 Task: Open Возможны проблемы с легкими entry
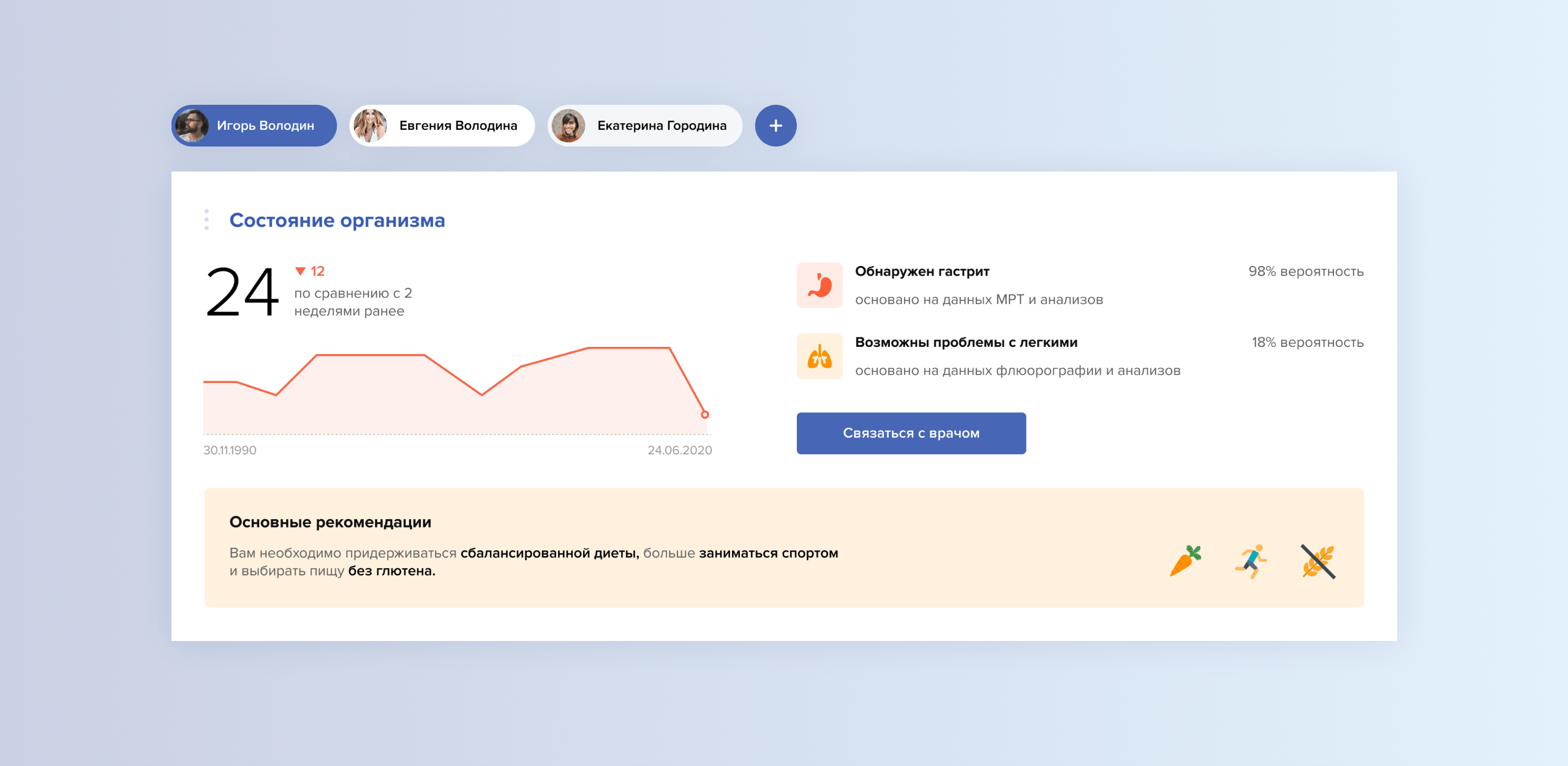tap(966, 343)
